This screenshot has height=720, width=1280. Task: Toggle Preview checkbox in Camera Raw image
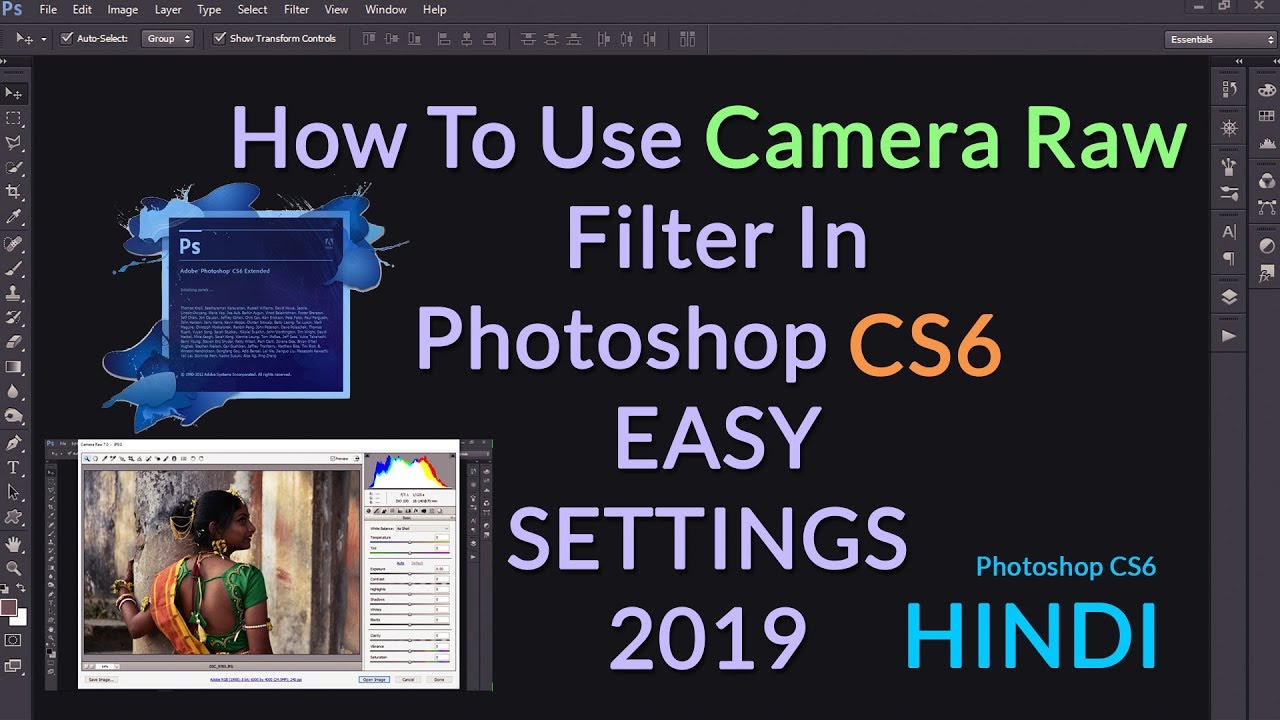click(333, 458)
